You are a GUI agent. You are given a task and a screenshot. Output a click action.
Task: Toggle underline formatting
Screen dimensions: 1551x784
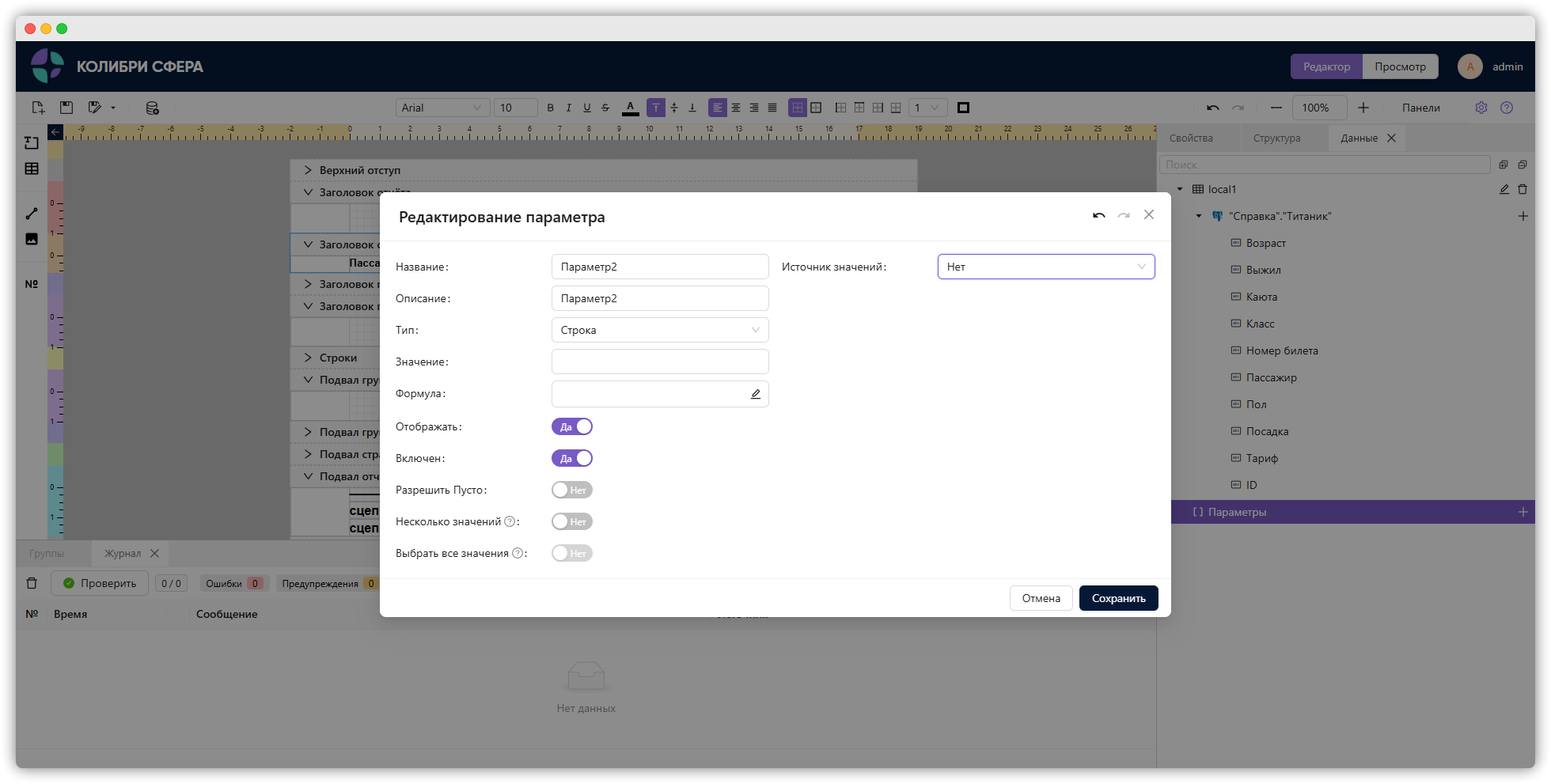click(x=587, y=108)
